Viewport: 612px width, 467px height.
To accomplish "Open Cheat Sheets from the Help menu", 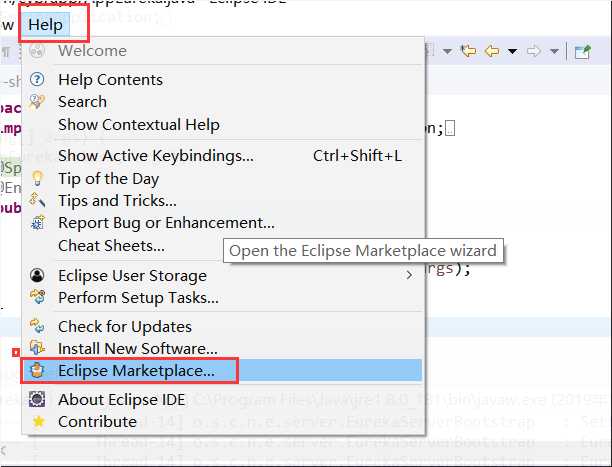I will click(111, 245).
